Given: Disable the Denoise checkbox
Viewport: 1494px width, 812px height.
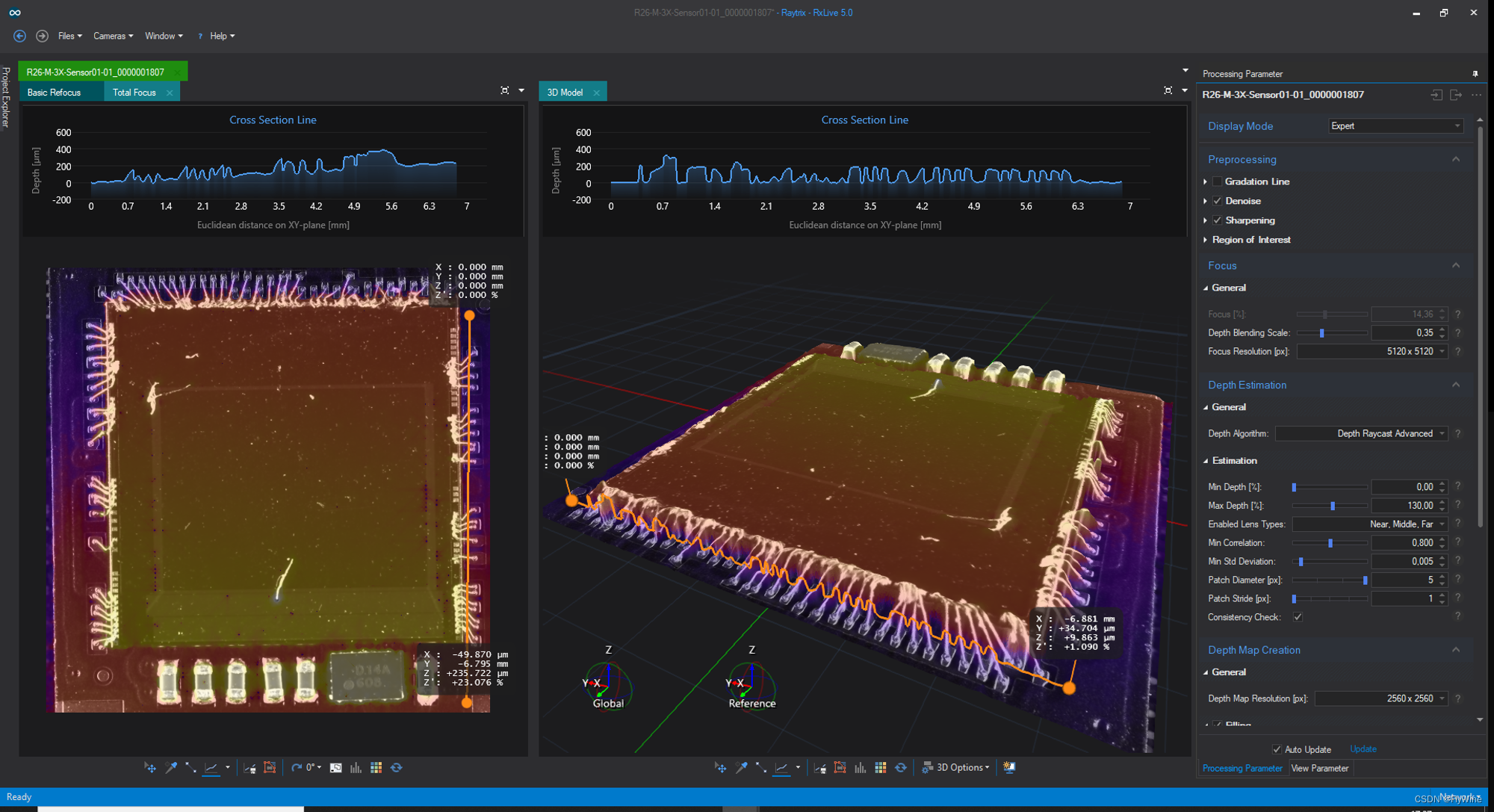Looking at the screenshot, I should coord(1218,201).
